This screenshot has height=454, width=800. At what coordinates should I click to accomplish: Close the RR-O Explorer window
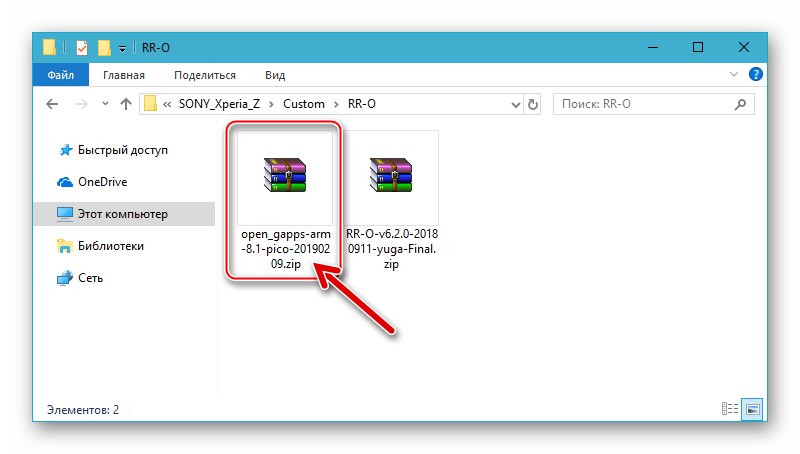[744, 47]
